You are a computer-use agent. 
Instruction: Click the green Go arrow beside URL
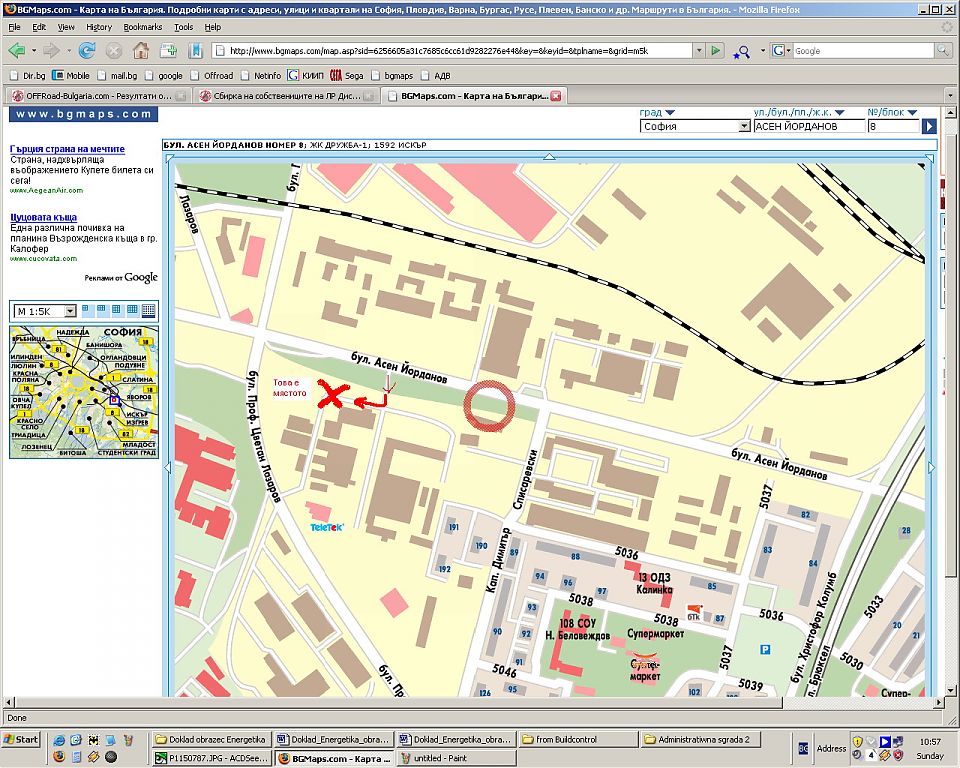[715, 50]
